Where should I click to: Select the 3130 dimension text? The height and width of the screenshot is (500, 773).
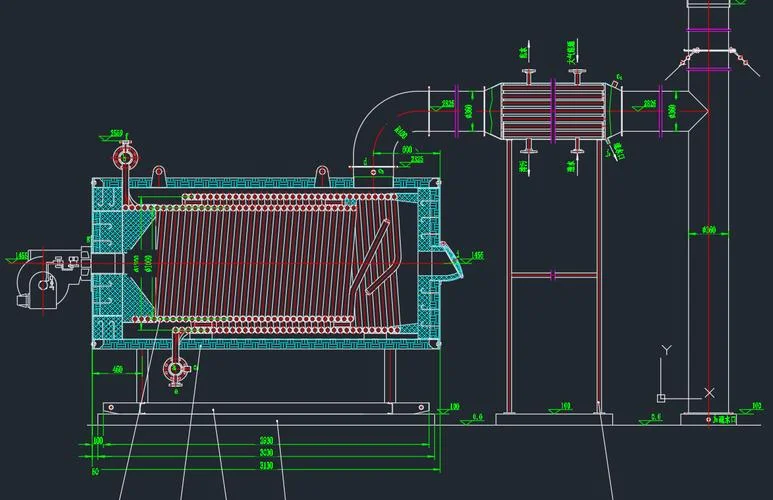point(266,465)
